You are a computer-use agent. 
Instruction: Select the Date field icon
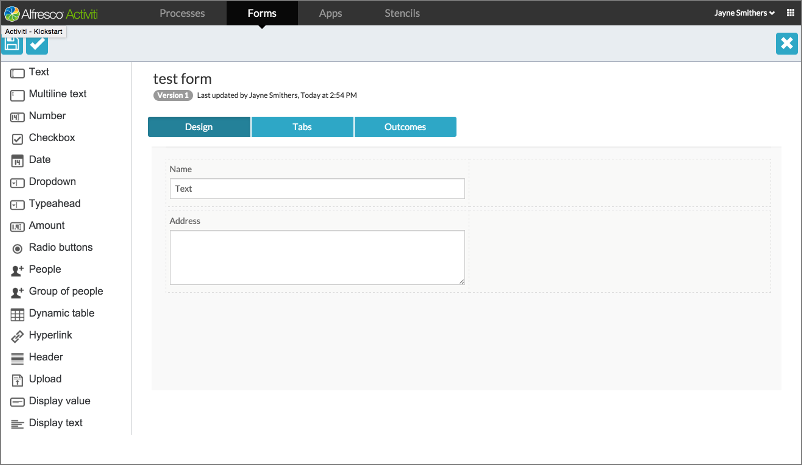click(x=17, y=161)
